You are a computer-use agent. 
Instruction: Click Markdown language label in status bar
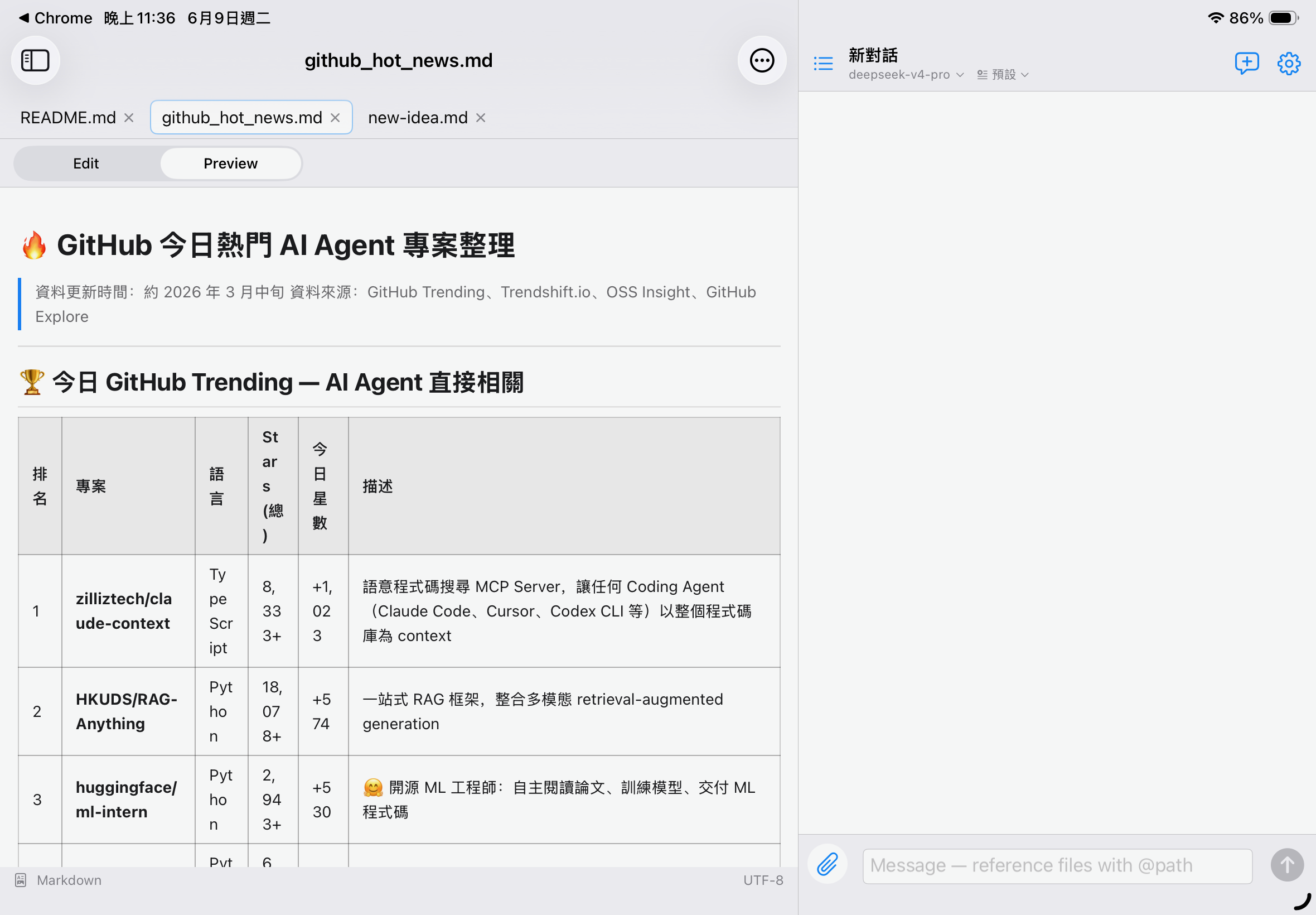(x=69, y=880)
